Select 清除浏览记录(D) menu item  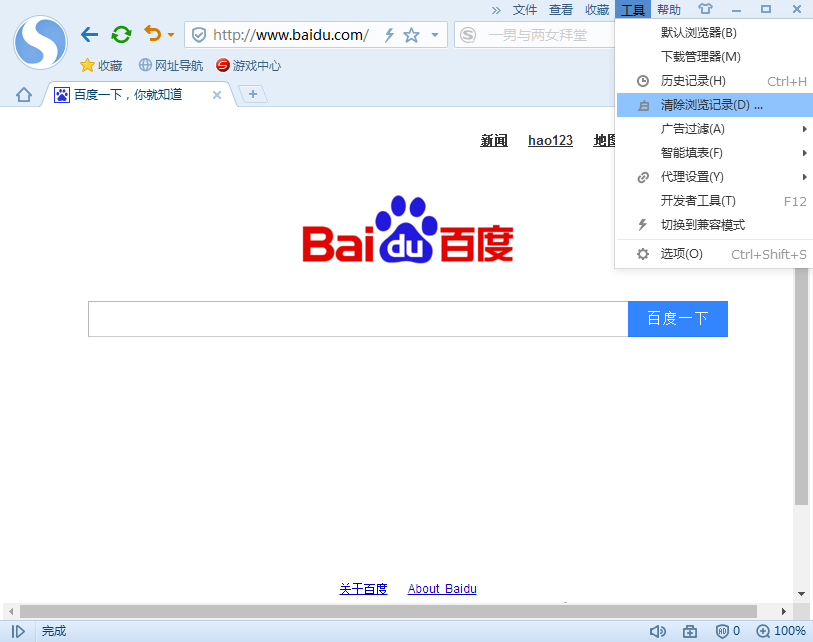714,105
